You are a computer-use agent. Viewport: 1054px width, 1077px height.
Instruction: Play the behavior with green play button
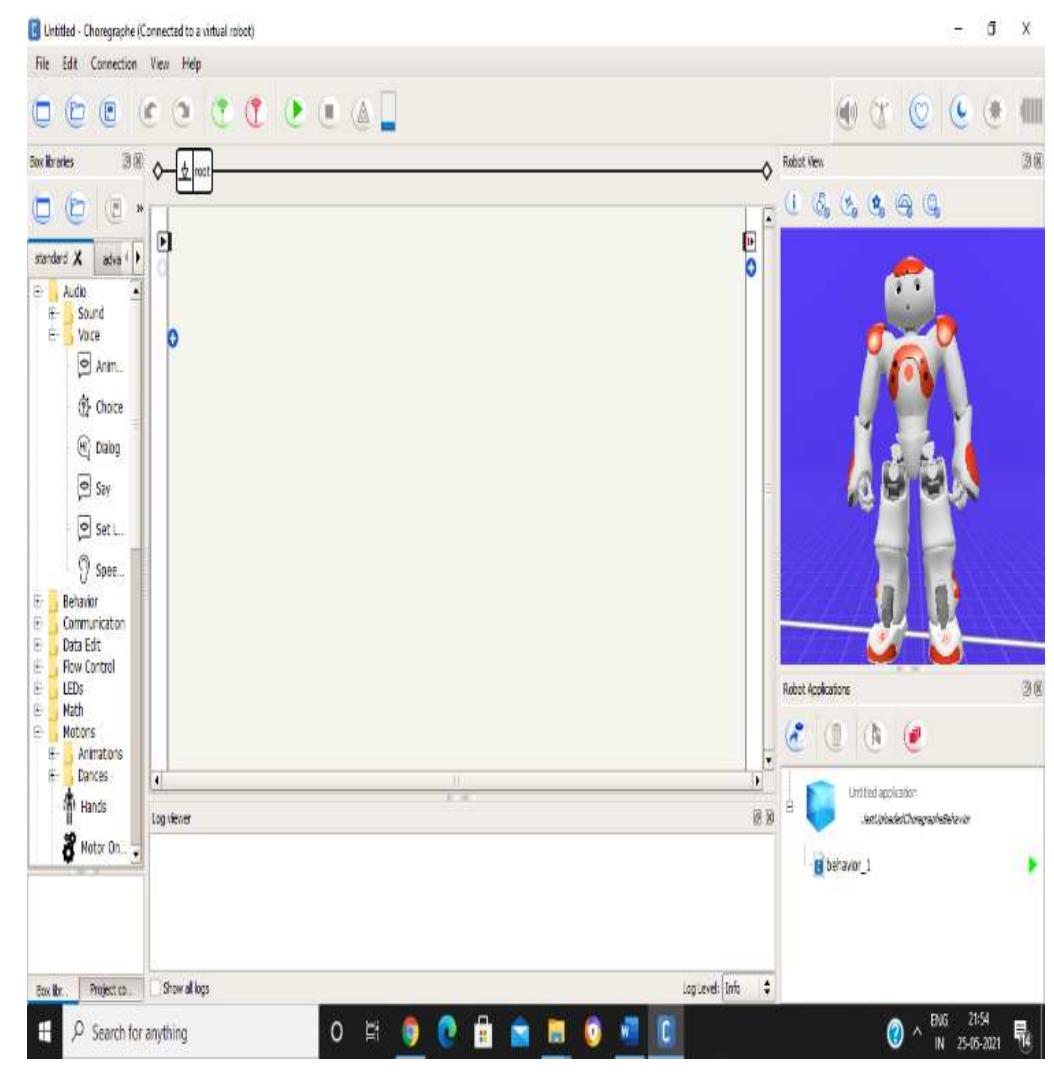295,111
